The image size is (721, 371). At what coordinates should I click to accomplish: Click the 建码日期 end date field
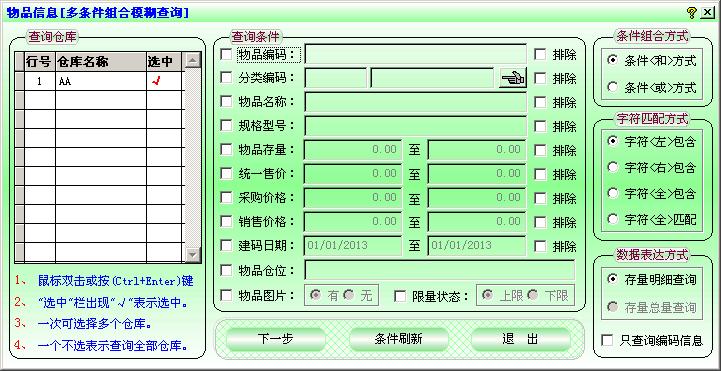[477, 245]
